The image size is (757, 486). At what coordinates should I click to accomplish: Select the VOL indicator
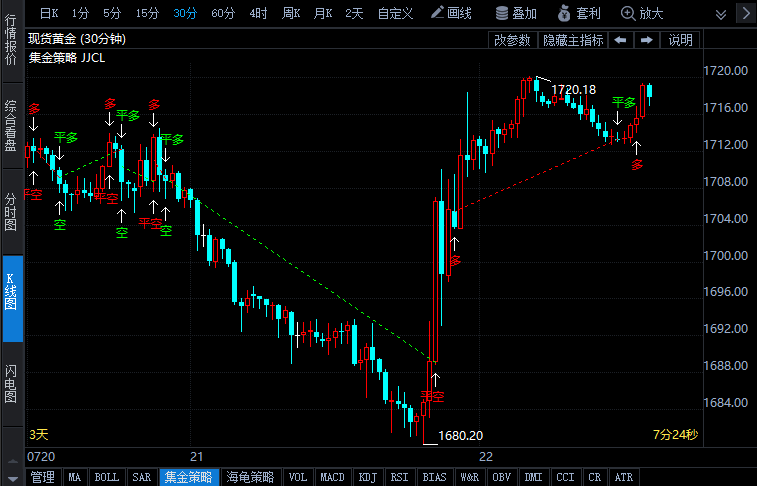pyautogui.click(x=298, y=477)
